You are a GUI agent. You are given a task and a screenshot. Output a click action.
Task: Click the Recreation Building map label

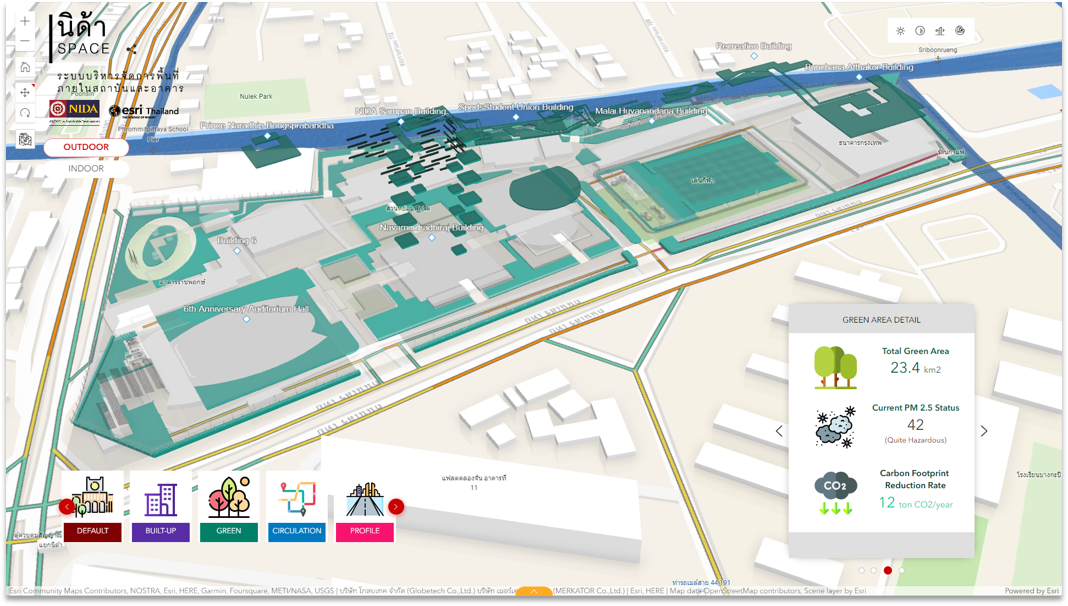753,46
